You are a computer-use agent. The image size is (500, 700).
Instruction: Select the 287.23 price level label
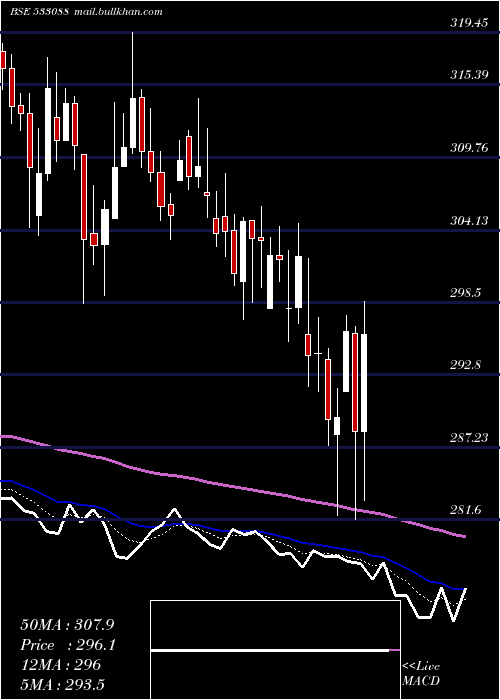click(x=469, y=438)
